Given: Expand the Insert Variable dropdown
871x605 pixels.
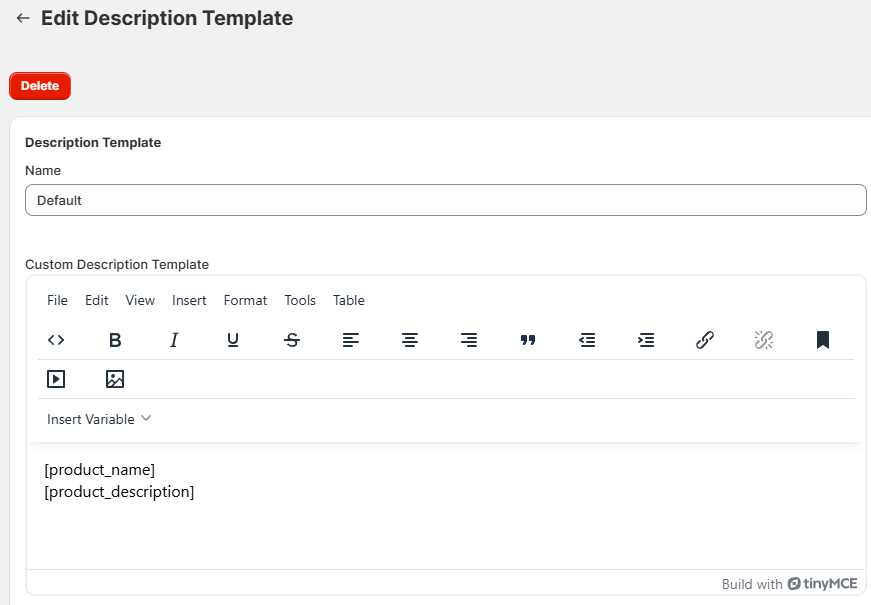Looking at the screenshot, I should 99,419.
